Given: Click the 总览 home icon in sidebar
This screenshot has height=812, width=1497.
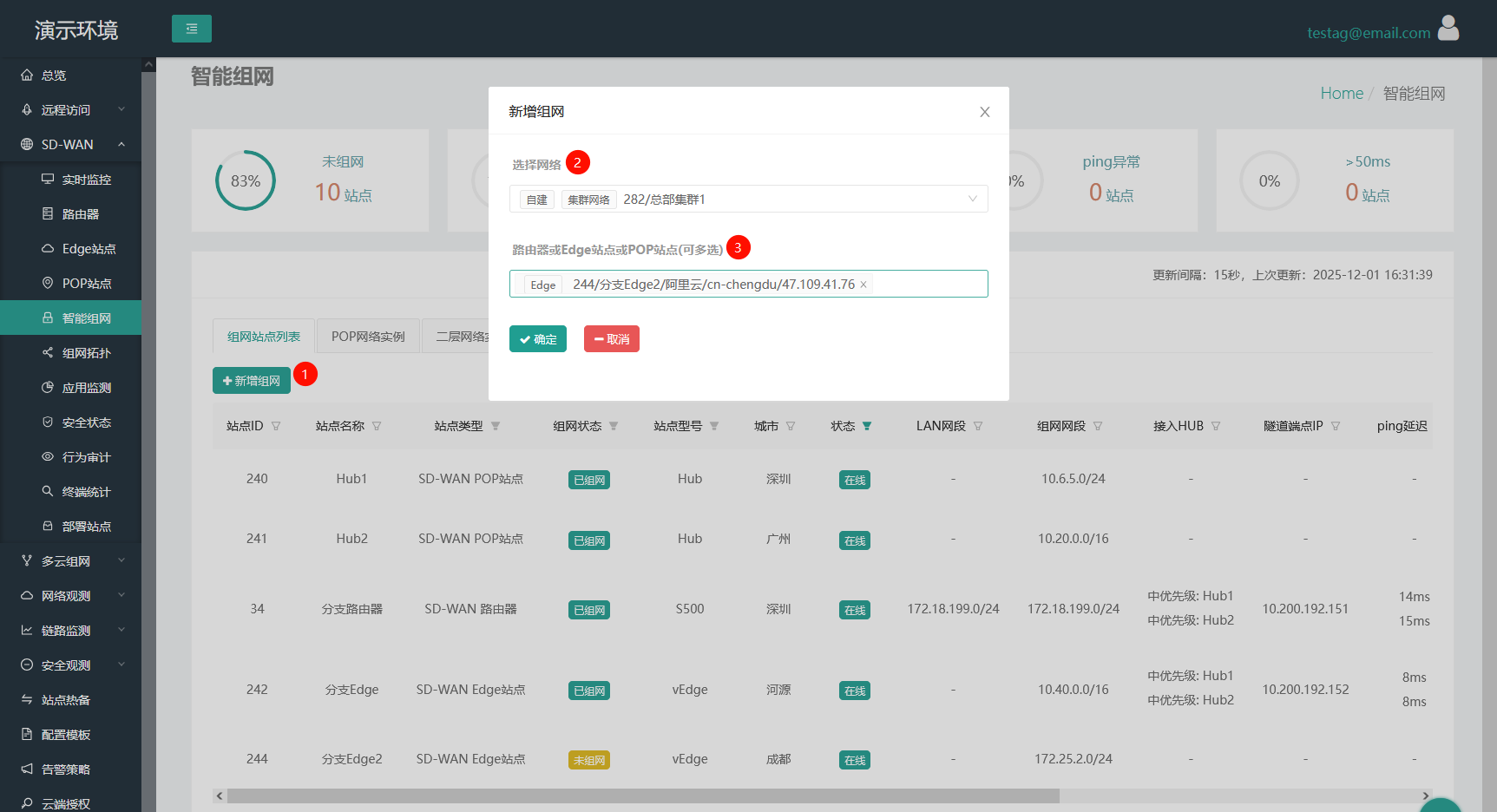Looking at the screenshot, I should 27,75.
